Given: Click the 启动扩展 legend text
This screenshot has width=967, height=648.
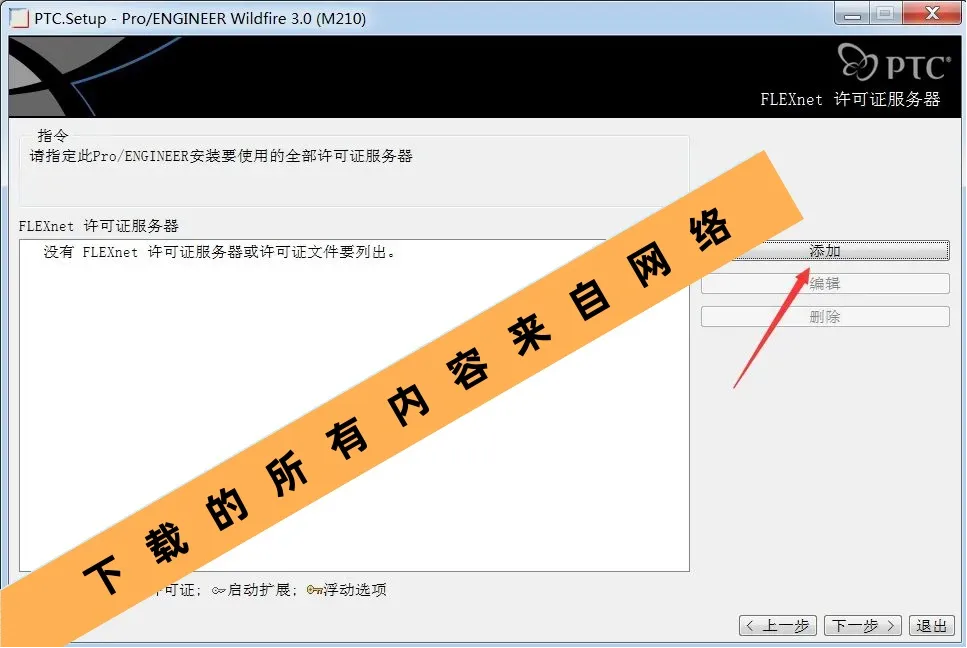Looking at the screenshot, I should click(x=259, y=590).
